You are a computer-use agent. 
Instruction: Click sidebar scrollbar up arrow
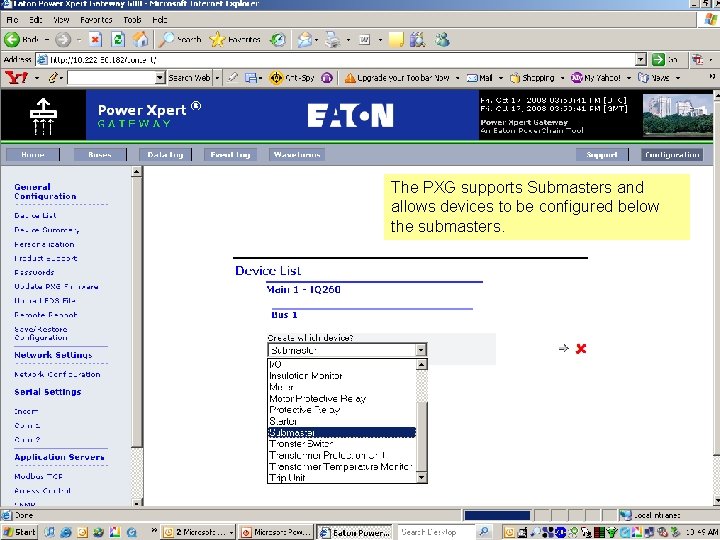click(x=136, y=172)
